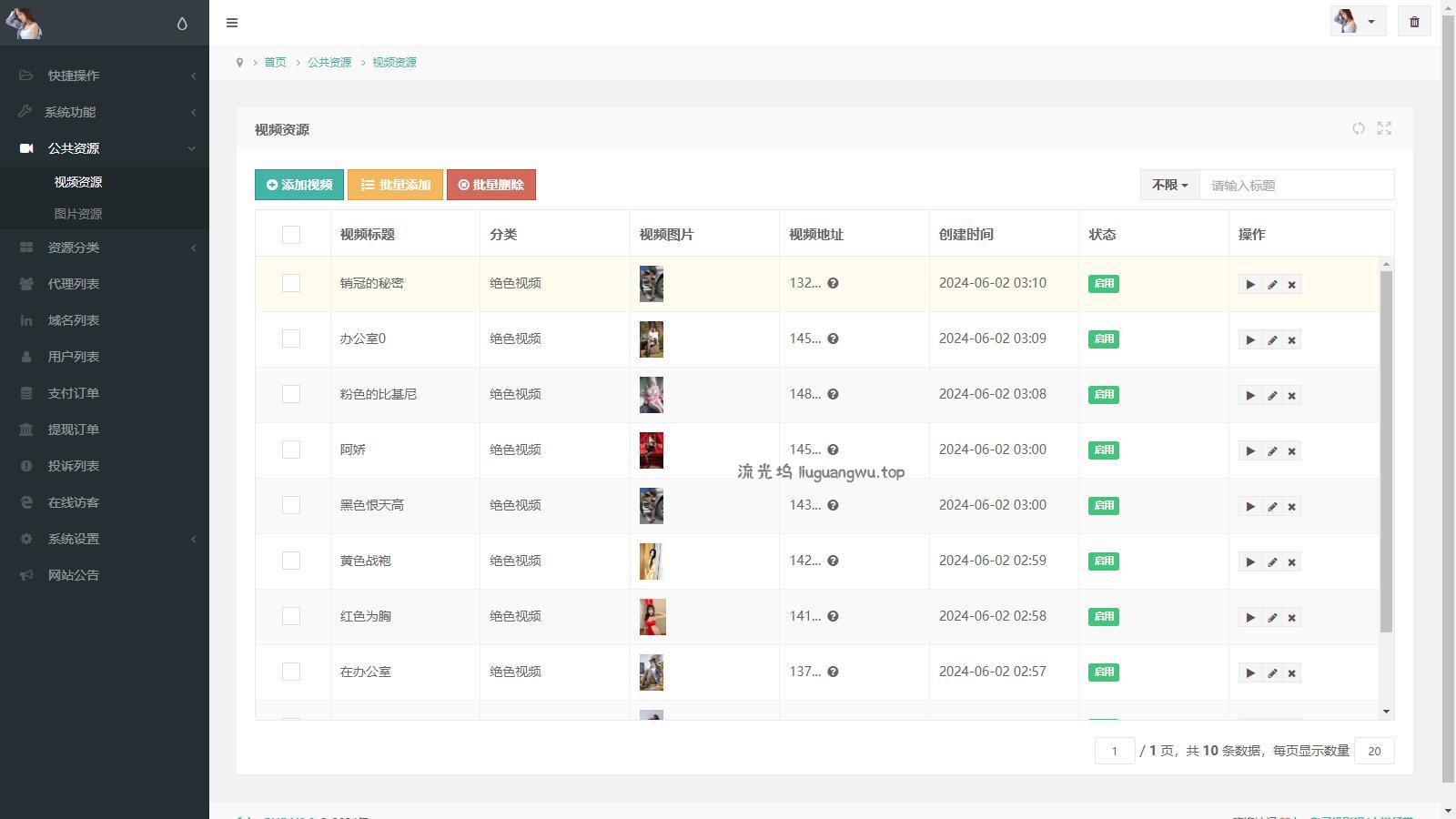This screenshot has height=819, width=1456.
Task: Open 图片资源 in the sidebar submenu
Action: coord(78,214)
